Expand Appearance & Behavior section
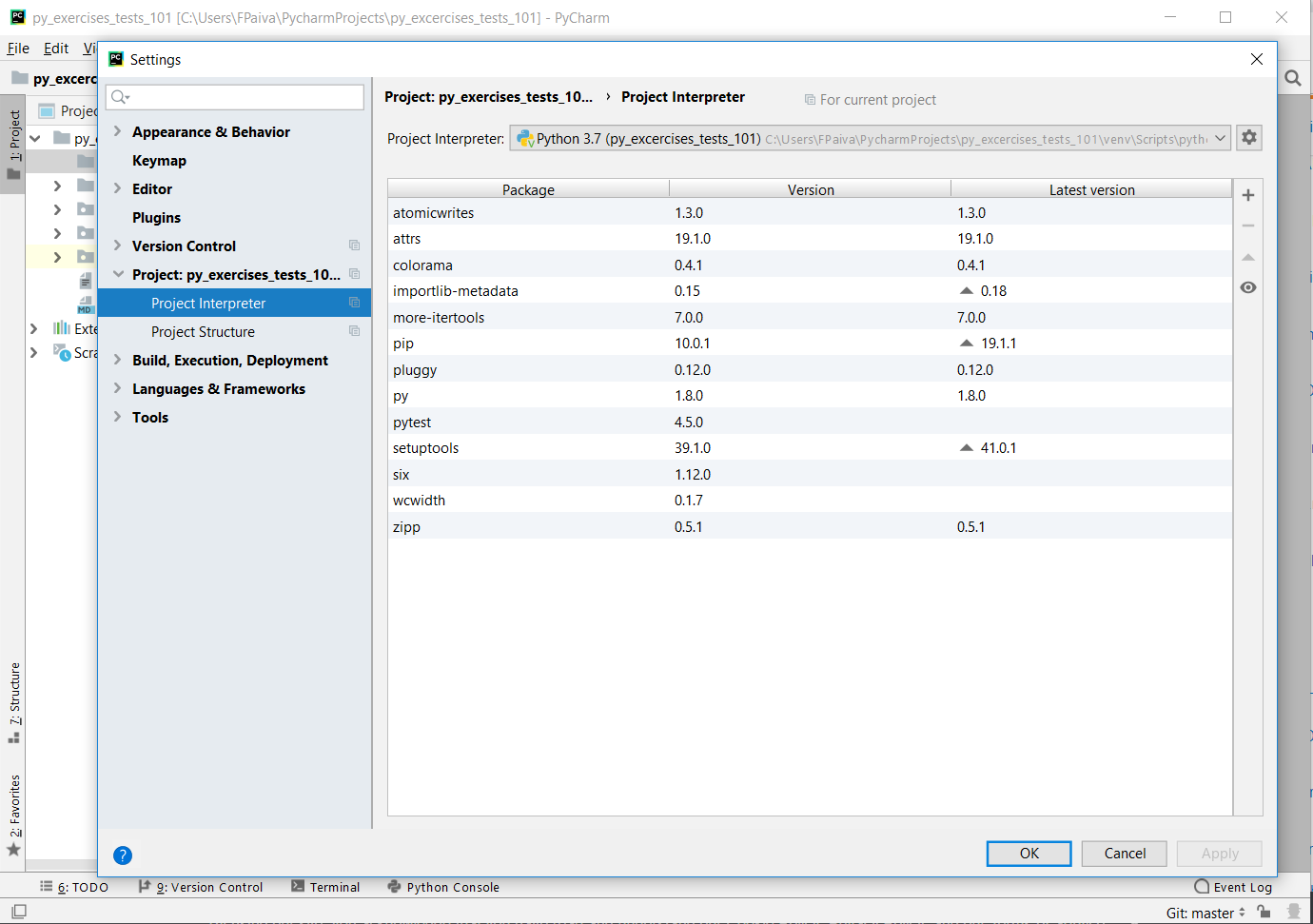The height and width of the screenshot is (924, 1313). pos(118,131)
